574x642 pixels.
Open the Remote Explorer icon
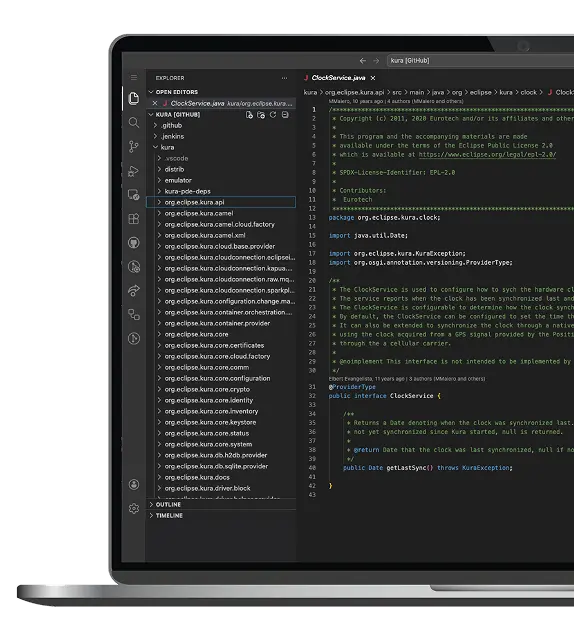133,194
